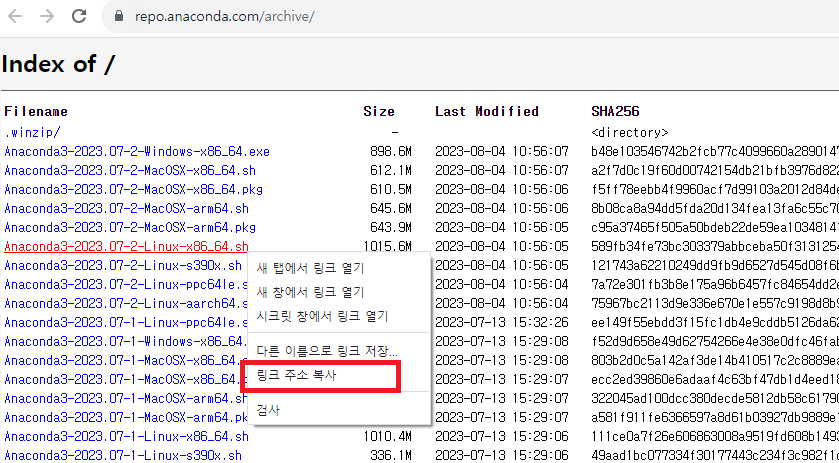Viewport: 839px width, 463px height.
Task: Open Anaconda3-2023.07-2-MacOSX-arm64.pkg link
Action: pyautogui.click(x=130, y=227)
